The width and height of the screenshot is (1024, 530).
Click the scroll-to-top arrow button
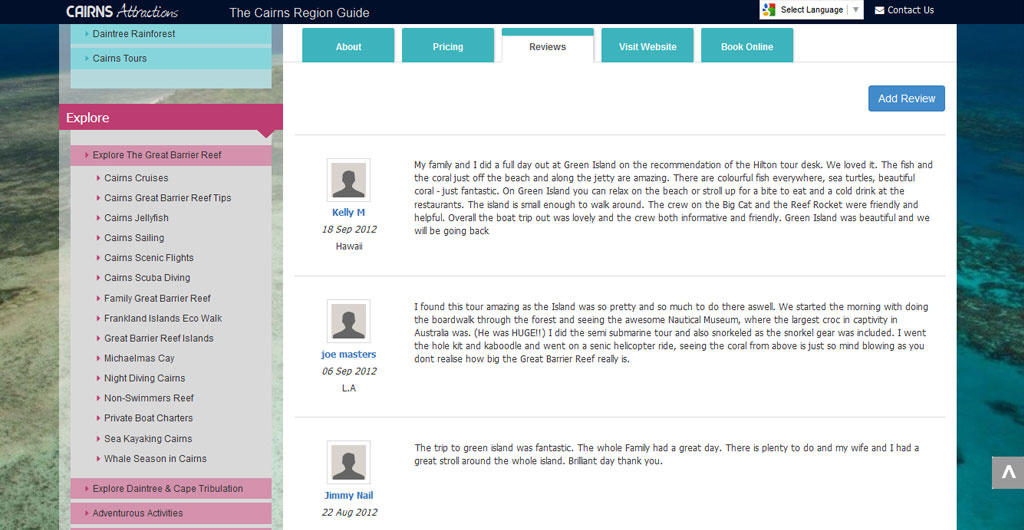[1007, 472]
